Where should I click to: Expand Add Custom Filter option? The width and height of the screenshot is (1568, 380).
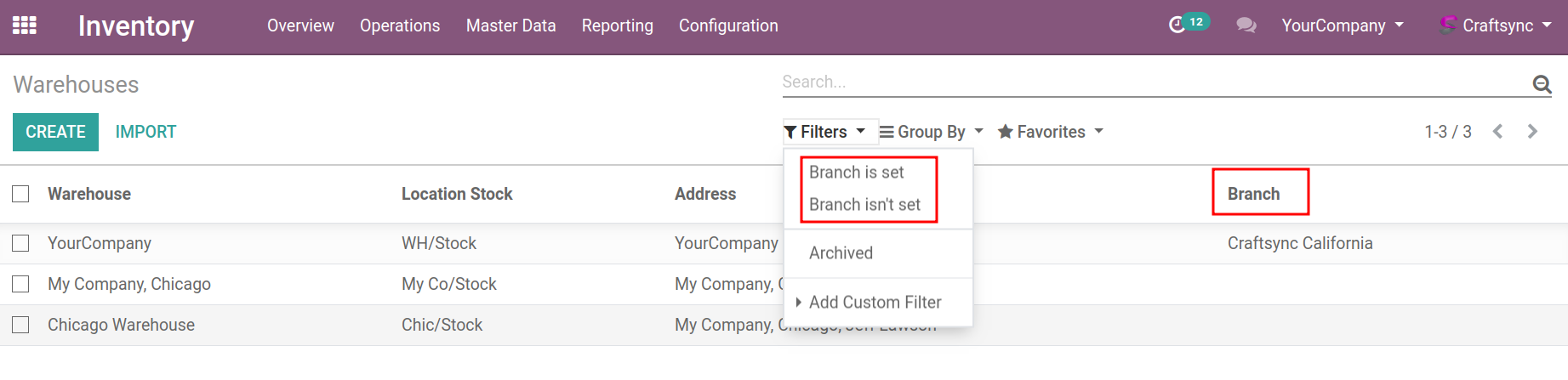coord(875,302)
